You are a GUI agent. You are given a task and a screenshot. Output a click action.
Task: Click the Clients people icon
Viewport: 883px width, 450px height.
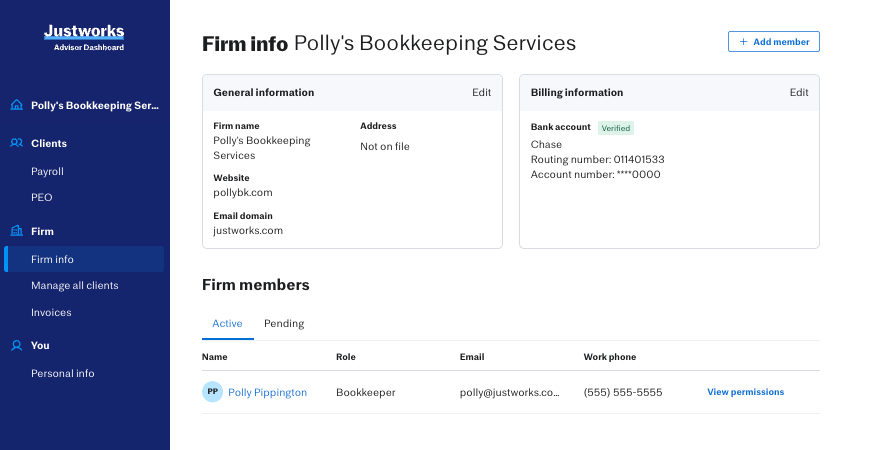tap(16, 143)
